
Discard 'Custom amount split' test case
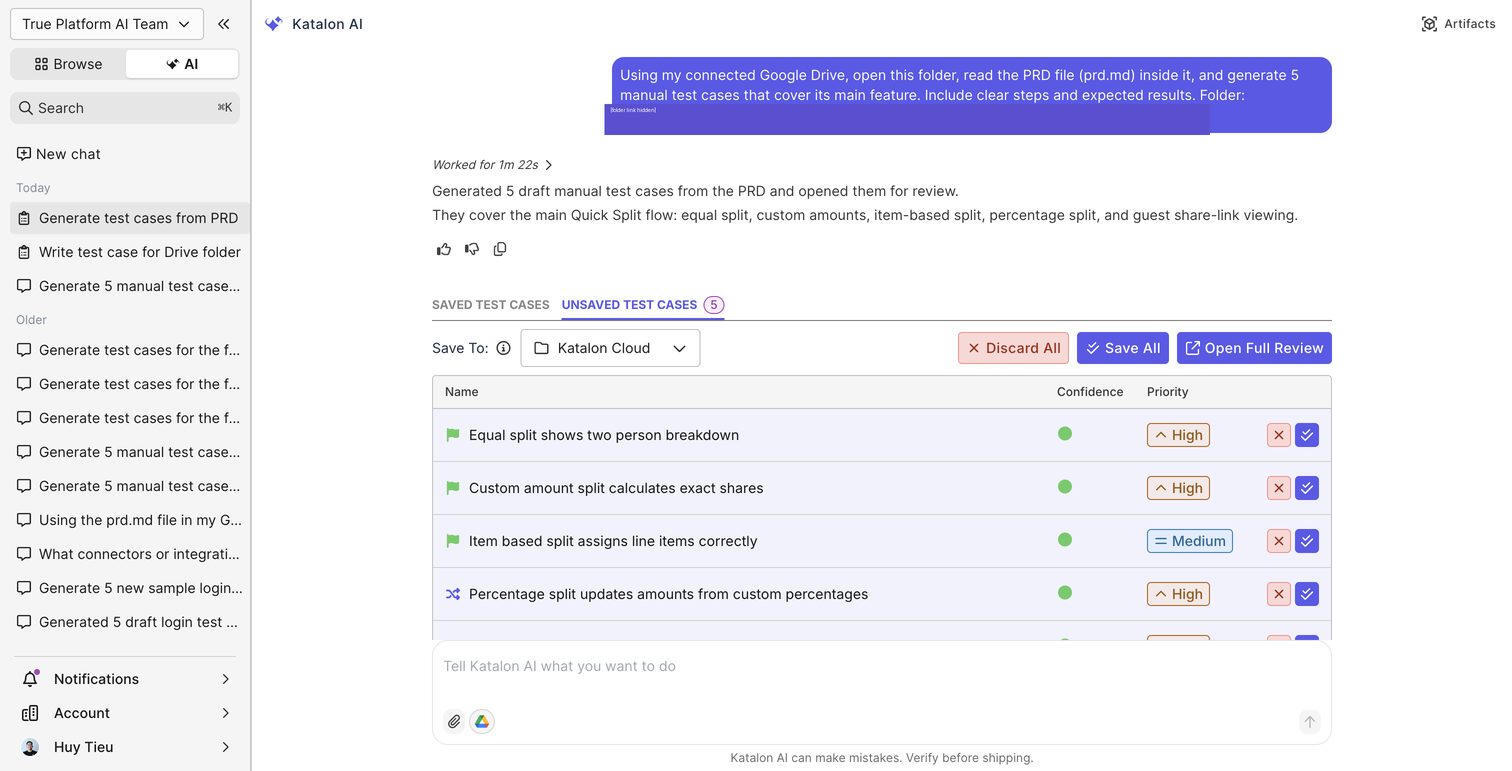(1279, 488)
